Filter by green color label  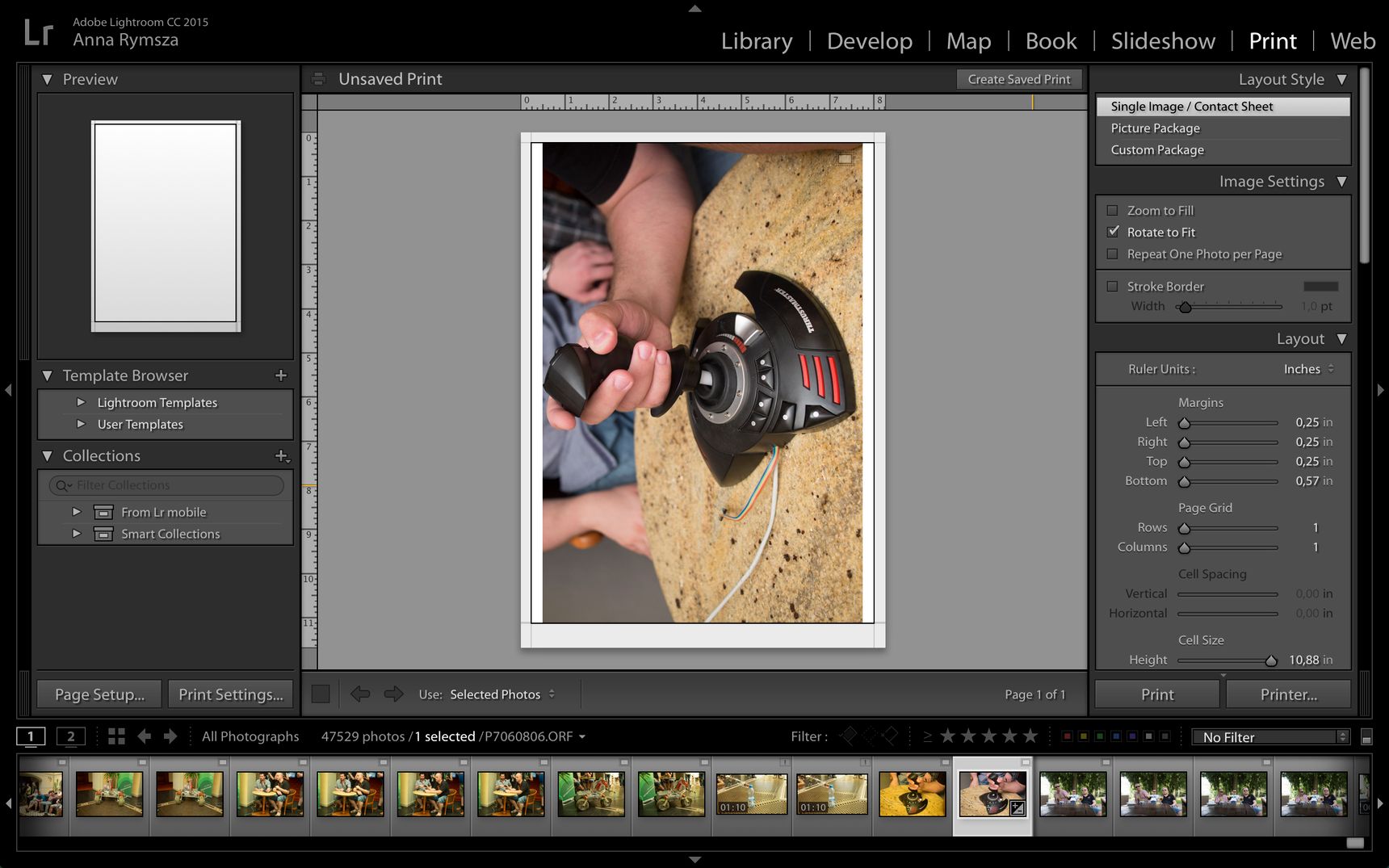(1100, 736)
